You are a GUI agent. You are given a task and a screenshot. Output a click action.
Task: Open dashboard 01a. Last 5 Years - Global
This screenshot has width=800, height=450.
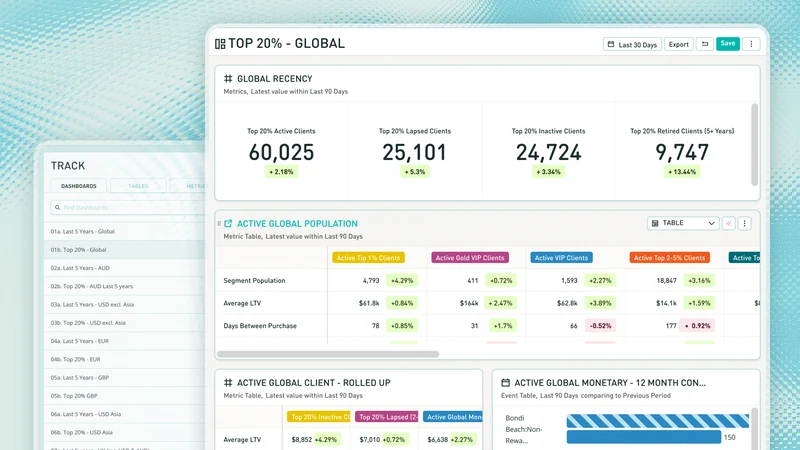pyautogui.click(x=124, y=231)
